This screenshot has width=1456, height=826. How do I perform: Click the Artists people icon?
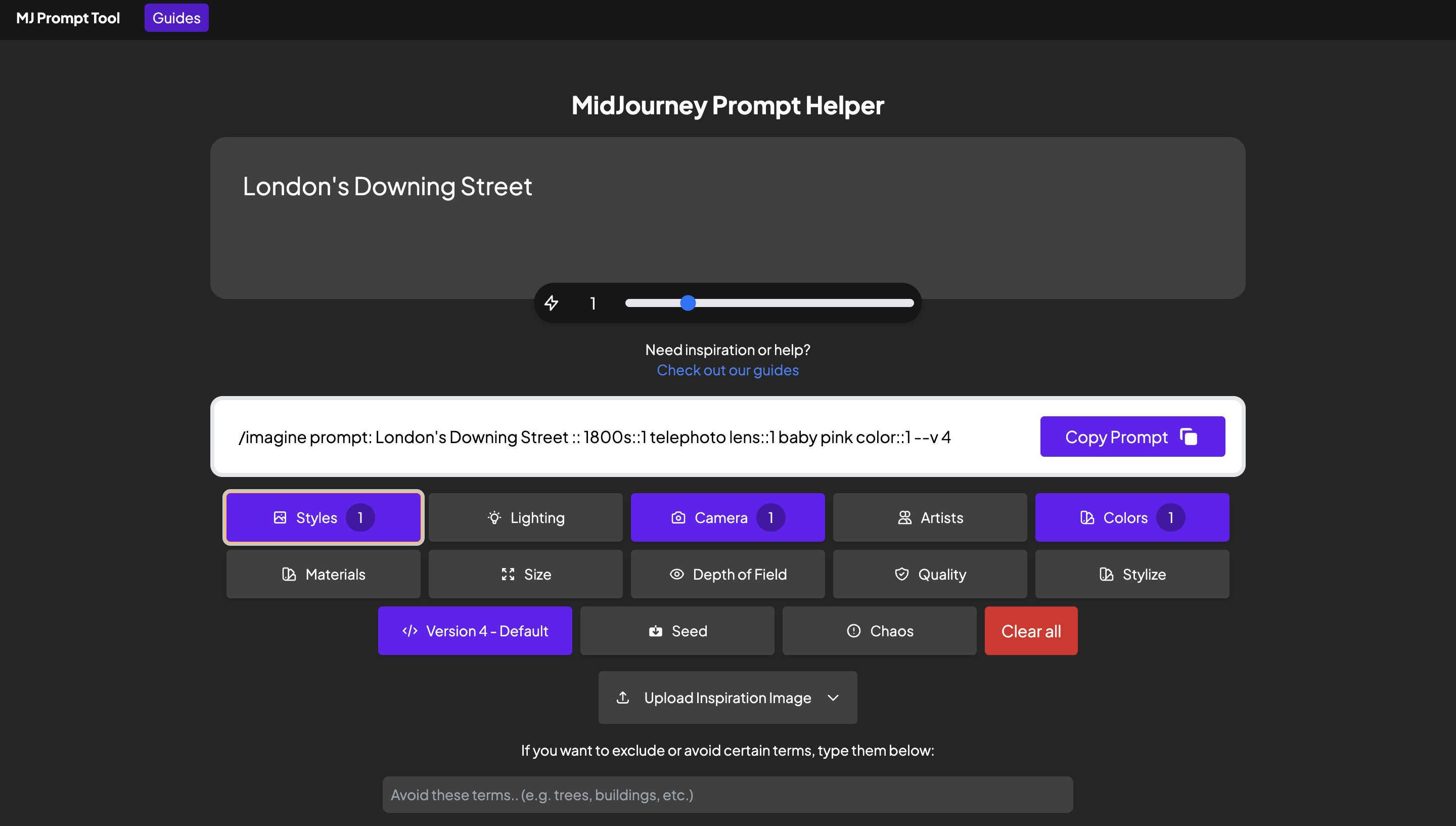[x=905, y=517]
